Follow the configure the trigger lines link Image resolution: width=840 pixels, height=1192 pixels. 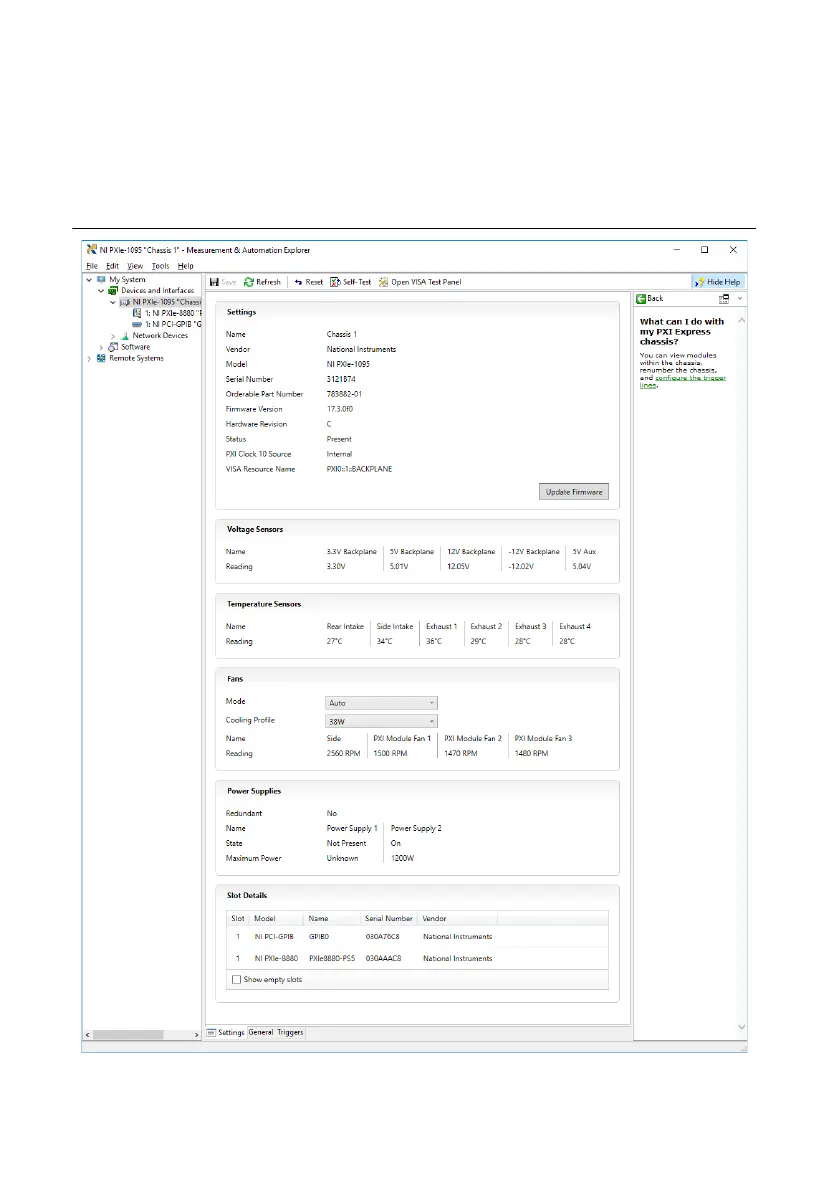point(690,379)
